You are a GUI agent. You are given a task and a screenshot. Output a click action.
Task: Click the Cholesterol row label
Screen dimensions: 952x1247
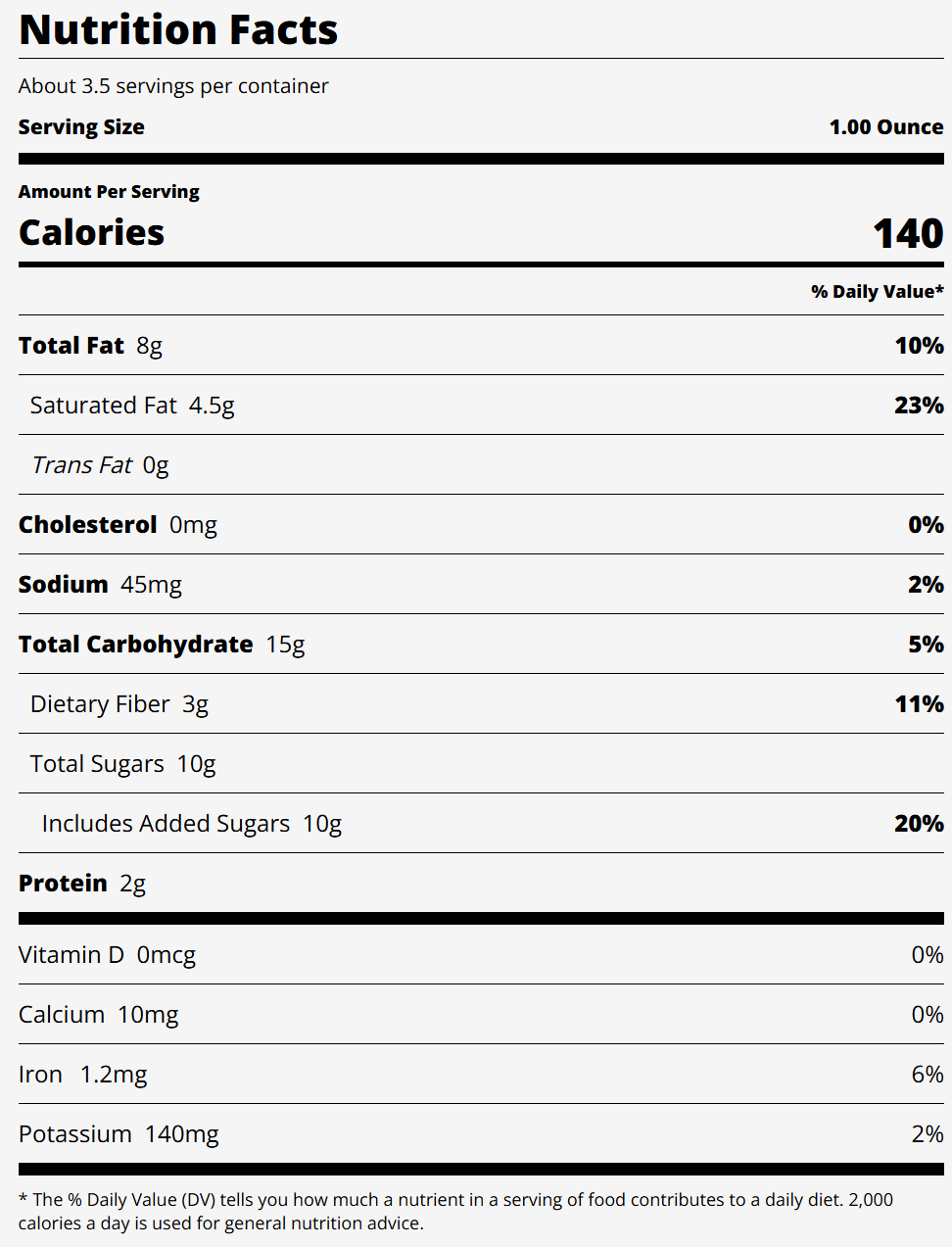click(88, 525)
